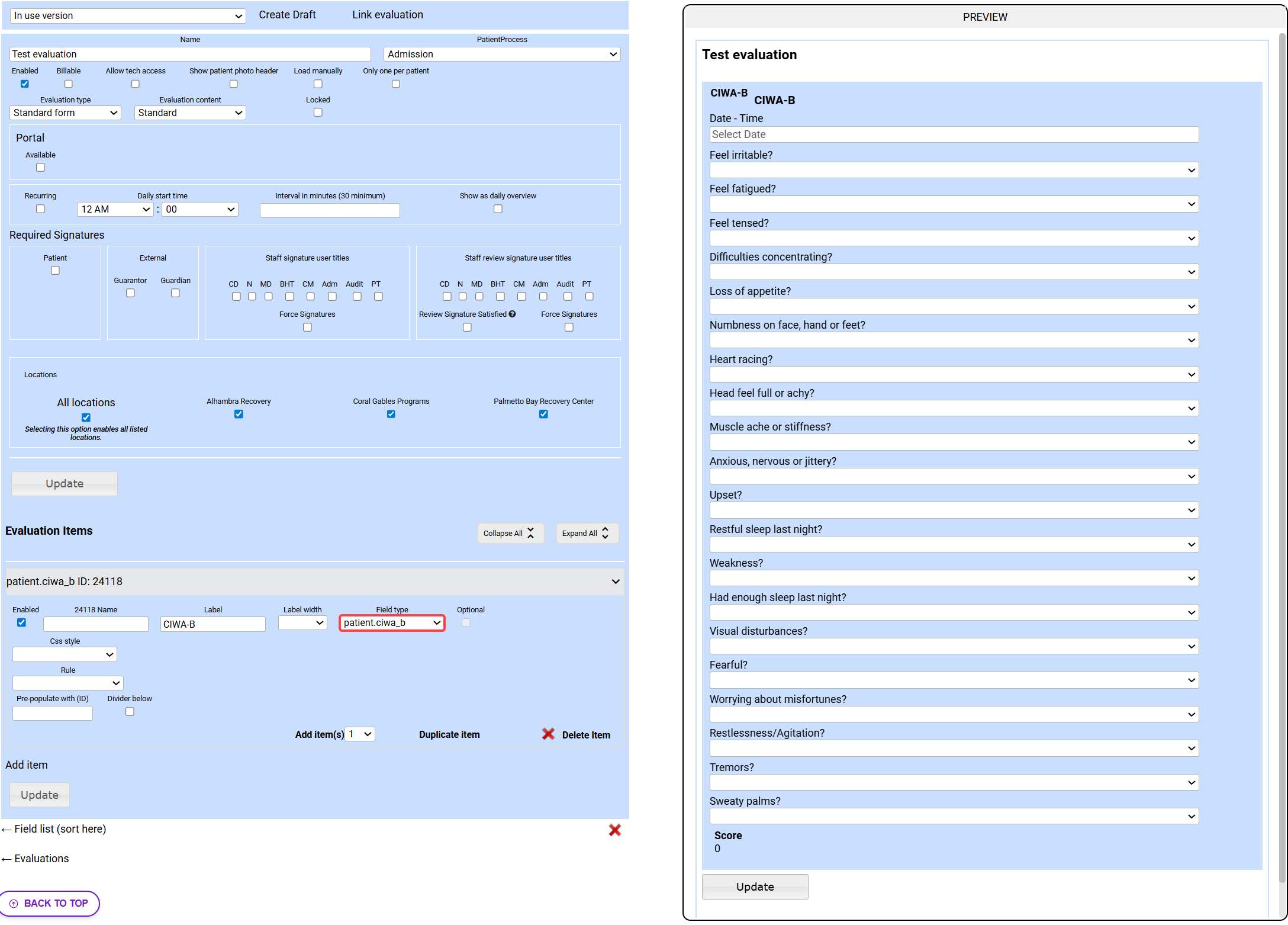The width and height of the screenshot is (1288, 925).
Task: Click the Duplicate item link
Action: (449, 735)
